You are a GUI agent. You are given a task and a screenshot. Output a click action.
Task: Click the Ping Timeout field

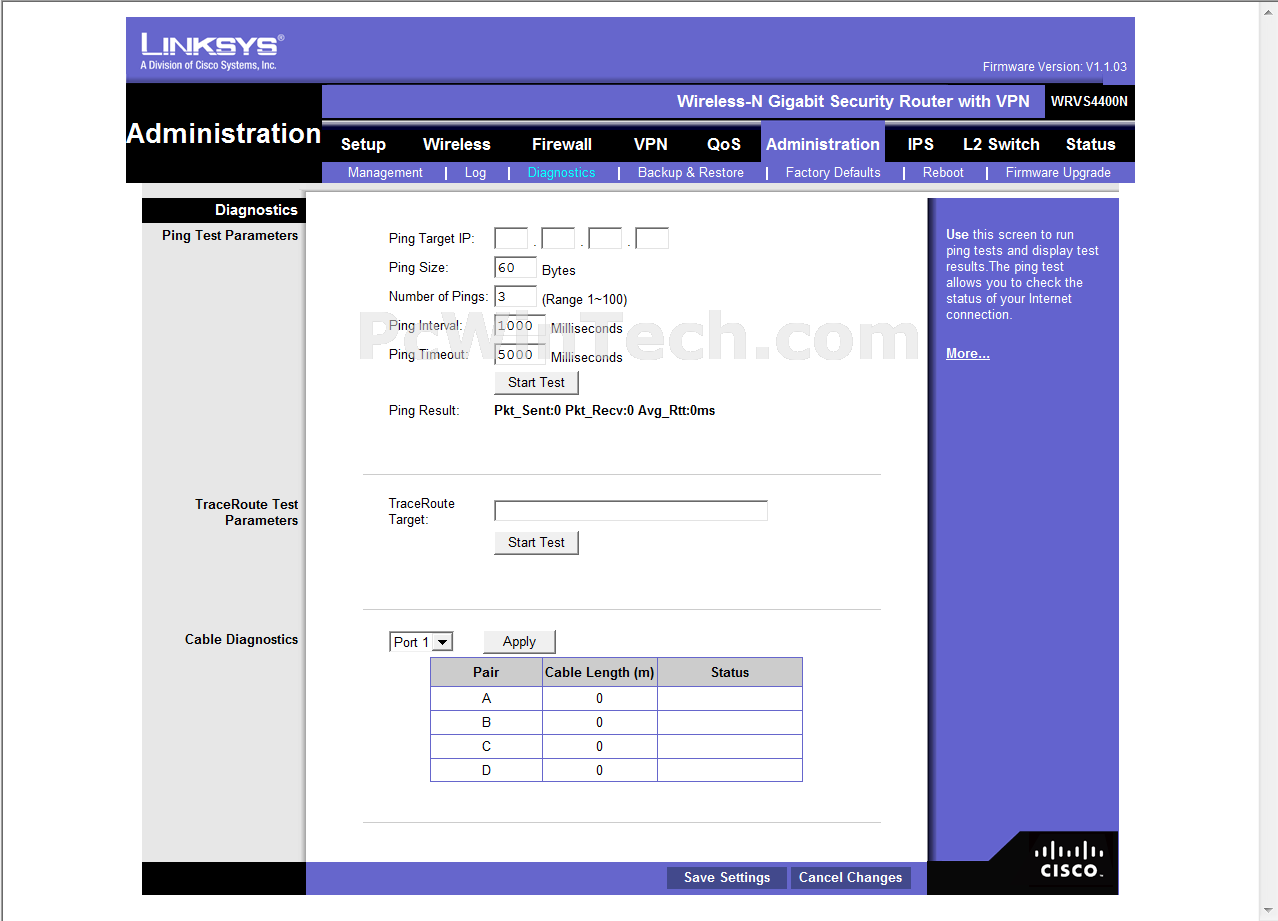coord(520,355)
